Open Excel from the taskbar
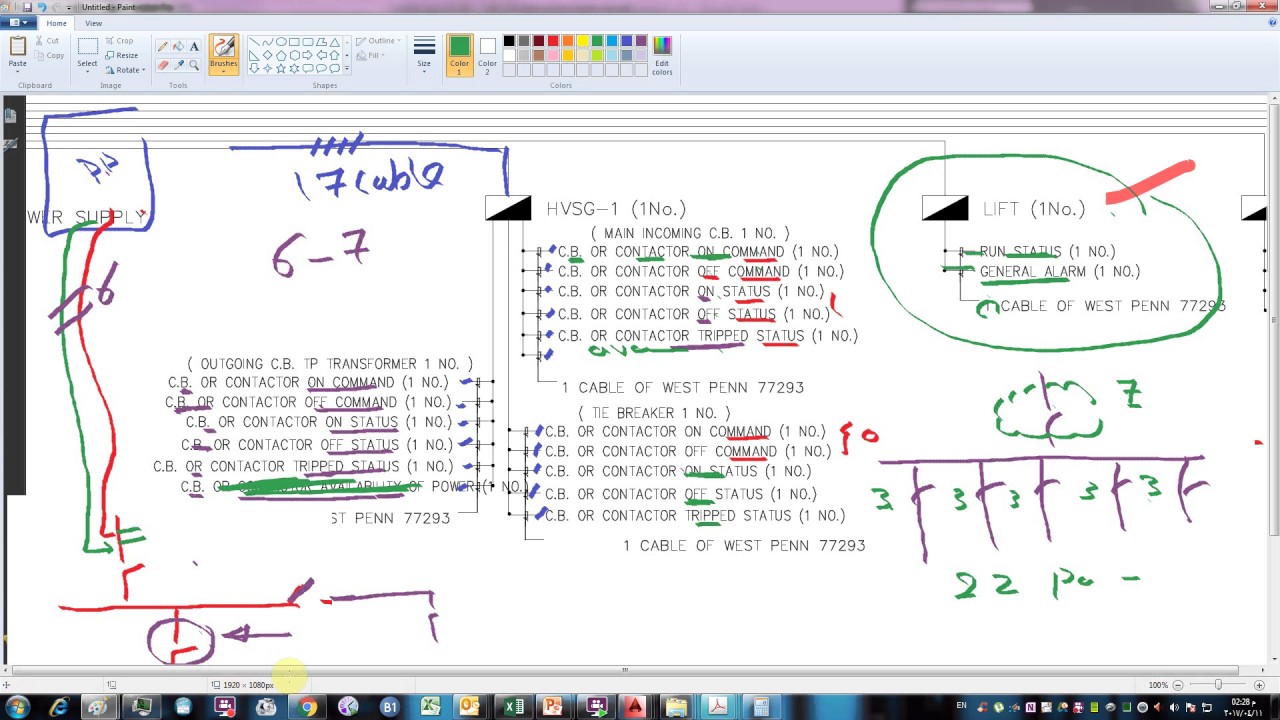 pos(513,707)
